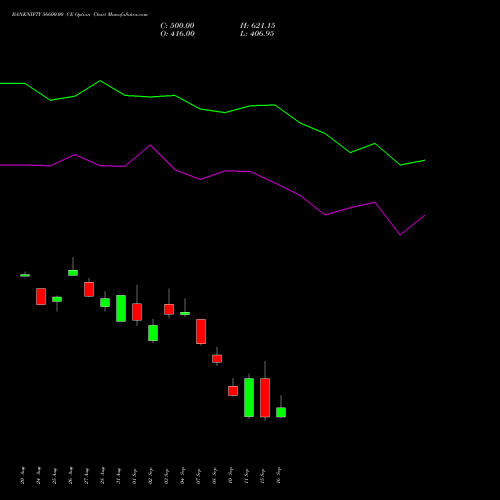
Task: Click the 31 Aug date label
Action: point(119,475)
